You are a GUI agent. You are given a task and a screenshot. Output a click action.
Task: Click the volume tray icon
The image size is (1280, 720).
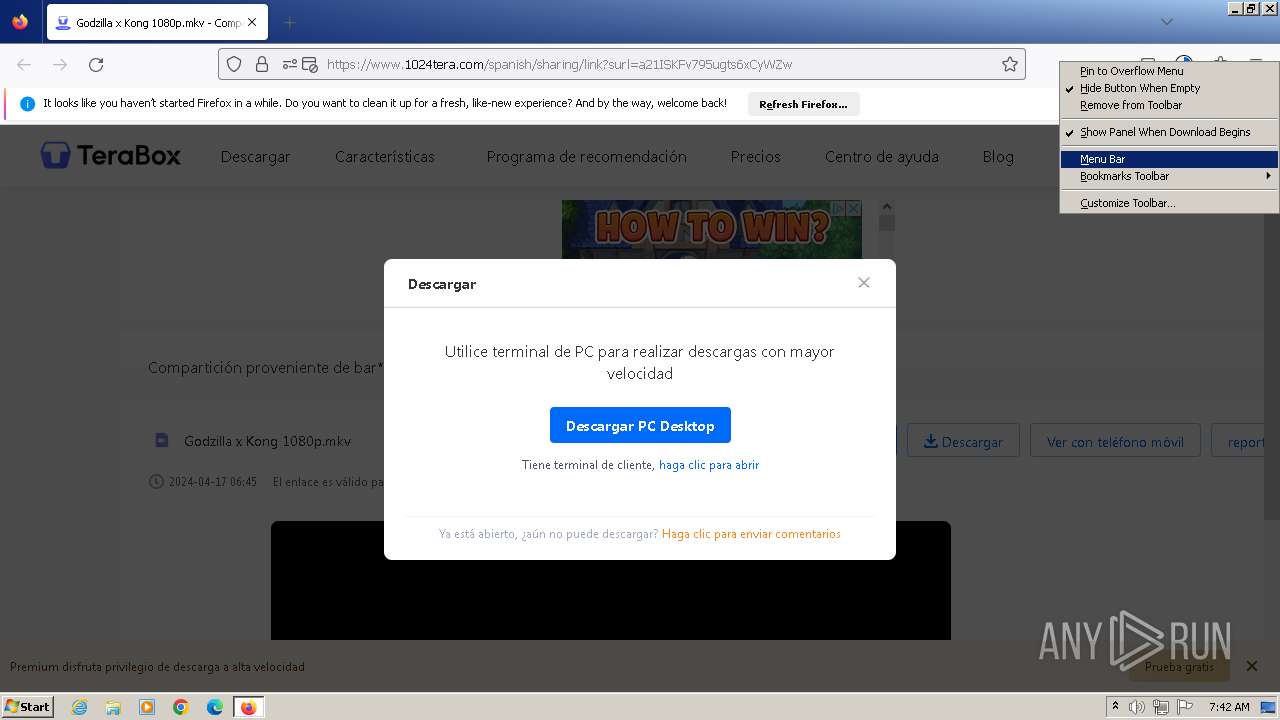(x=1137, y=707)
